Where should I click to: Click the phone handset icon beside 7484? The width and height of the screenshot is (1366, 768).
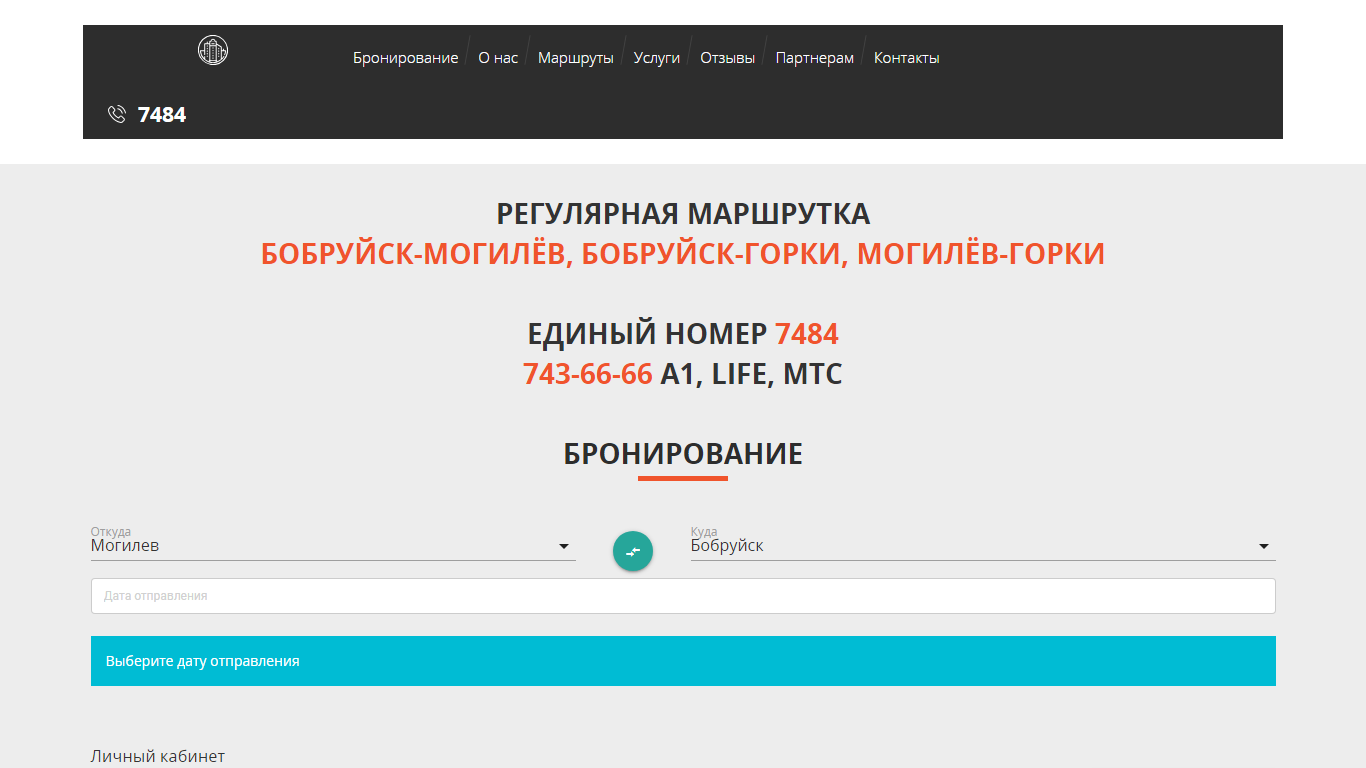point(117,115)
